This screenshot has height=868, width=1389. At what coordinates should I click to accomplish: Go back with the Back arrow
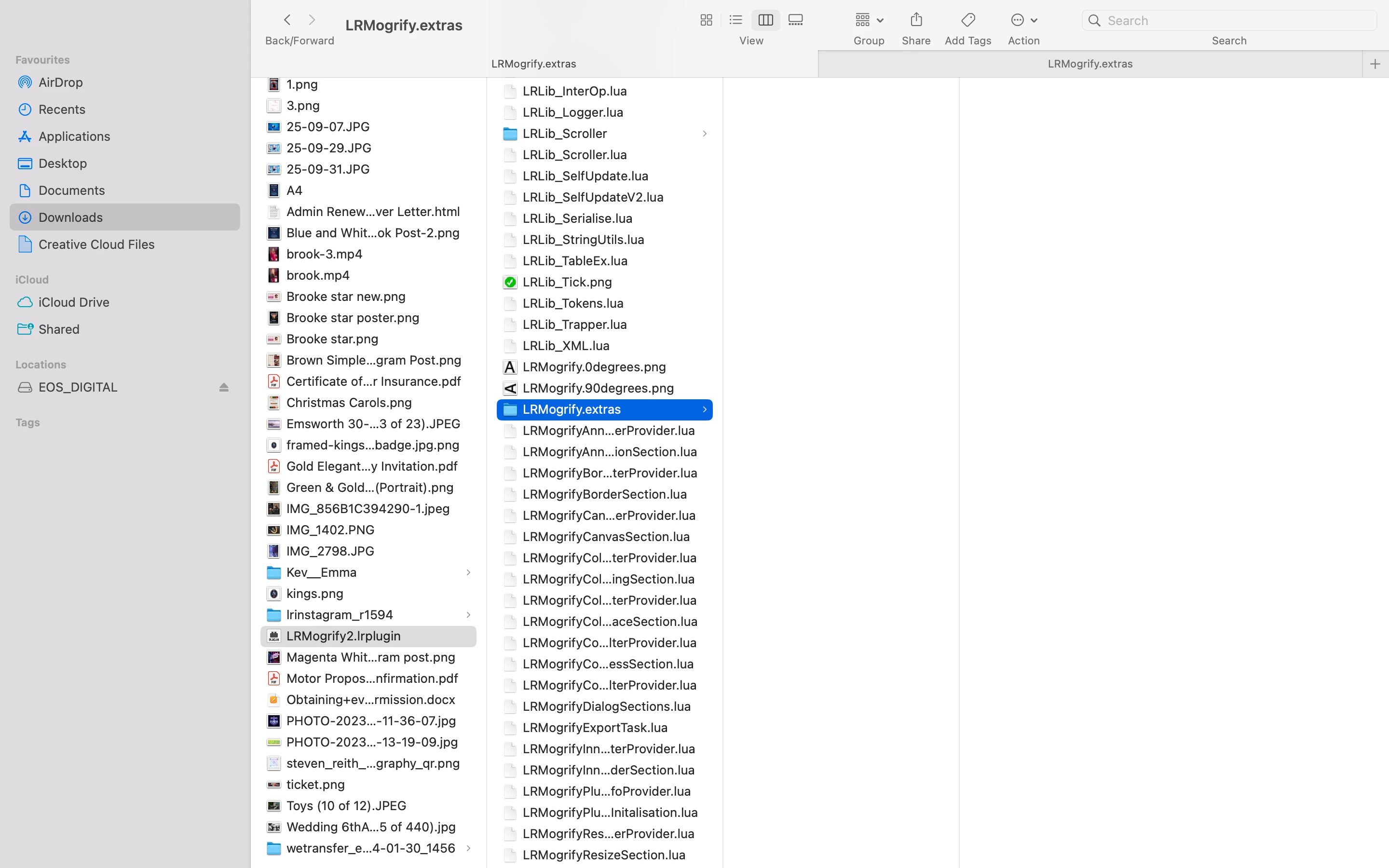point(287,20)
